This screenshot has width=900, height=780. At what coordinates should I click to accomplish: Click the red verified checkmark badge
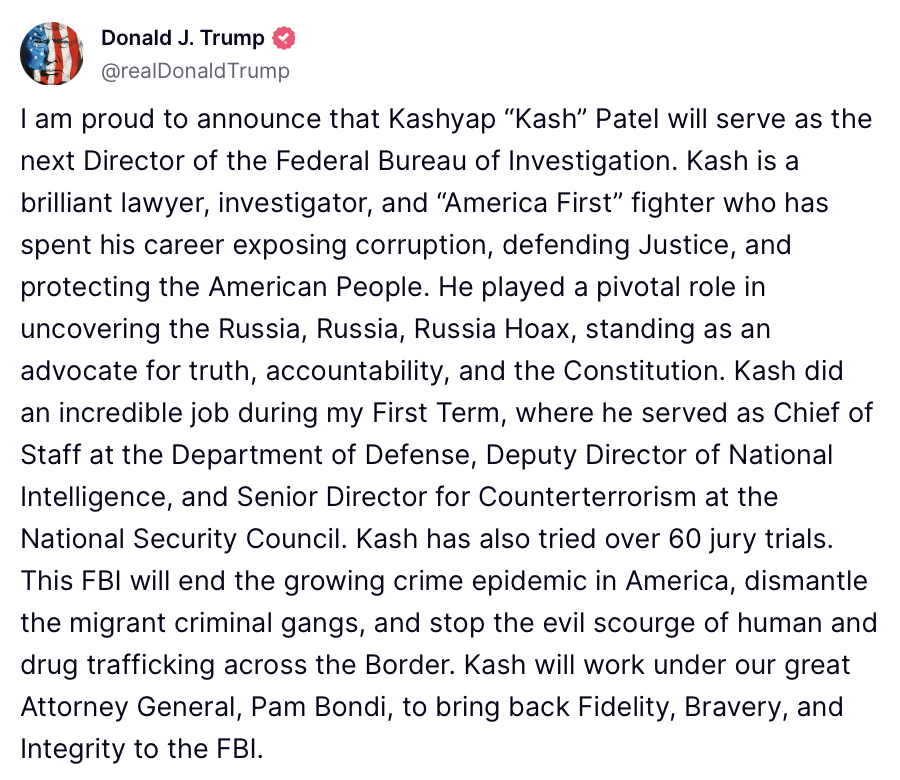pyautogui.click(x=284, y=38)
